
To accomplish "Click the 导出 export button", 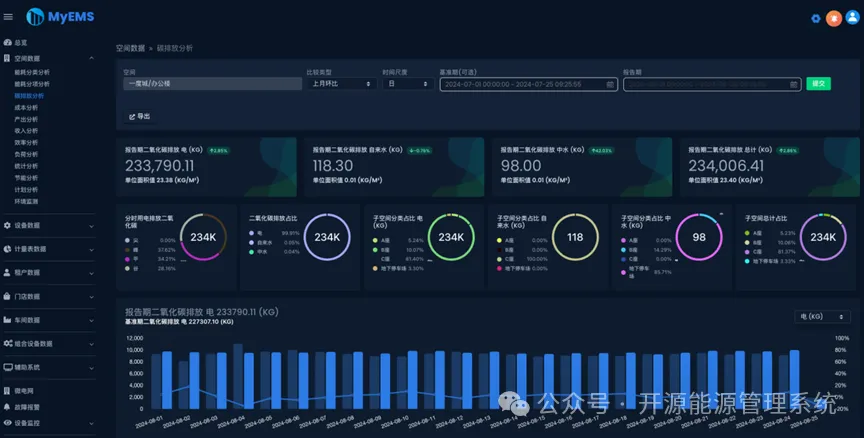I will click(140, 117).
